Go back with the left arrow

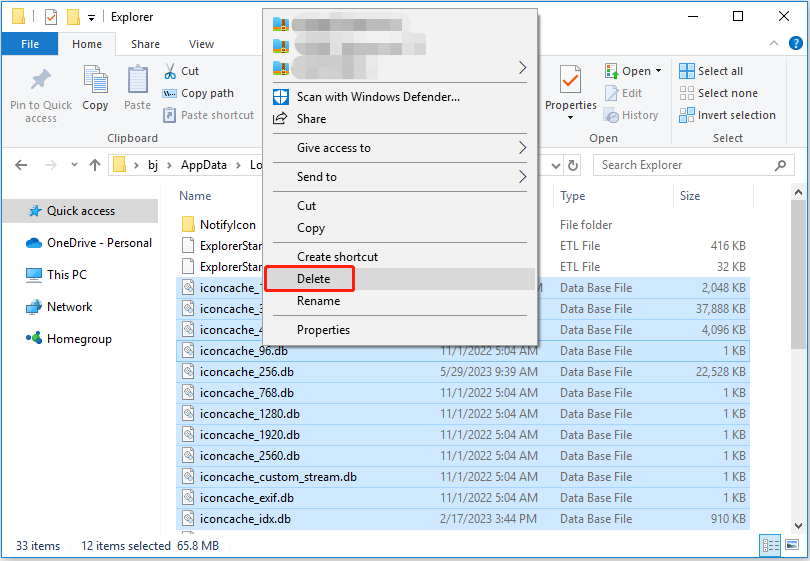[x=21, y=165]
